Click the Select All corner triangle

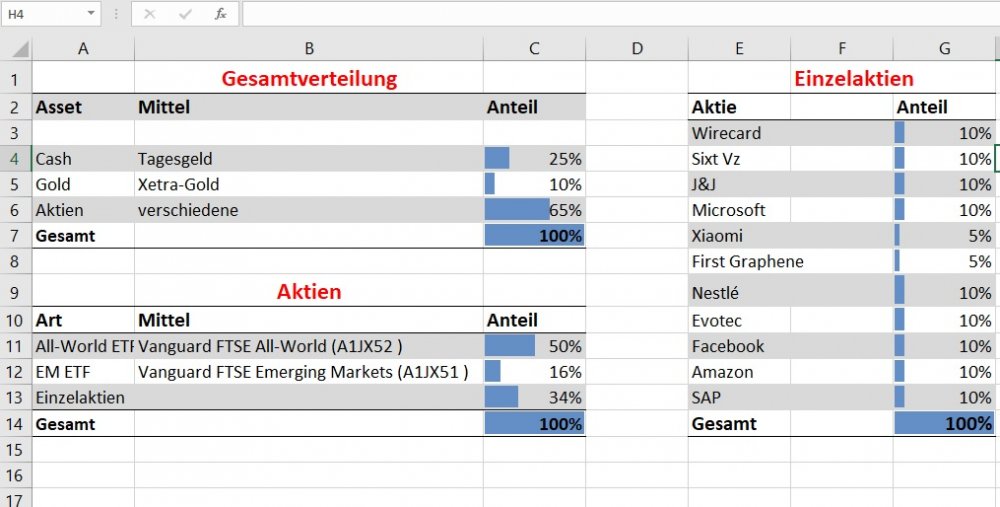(20, 49)
